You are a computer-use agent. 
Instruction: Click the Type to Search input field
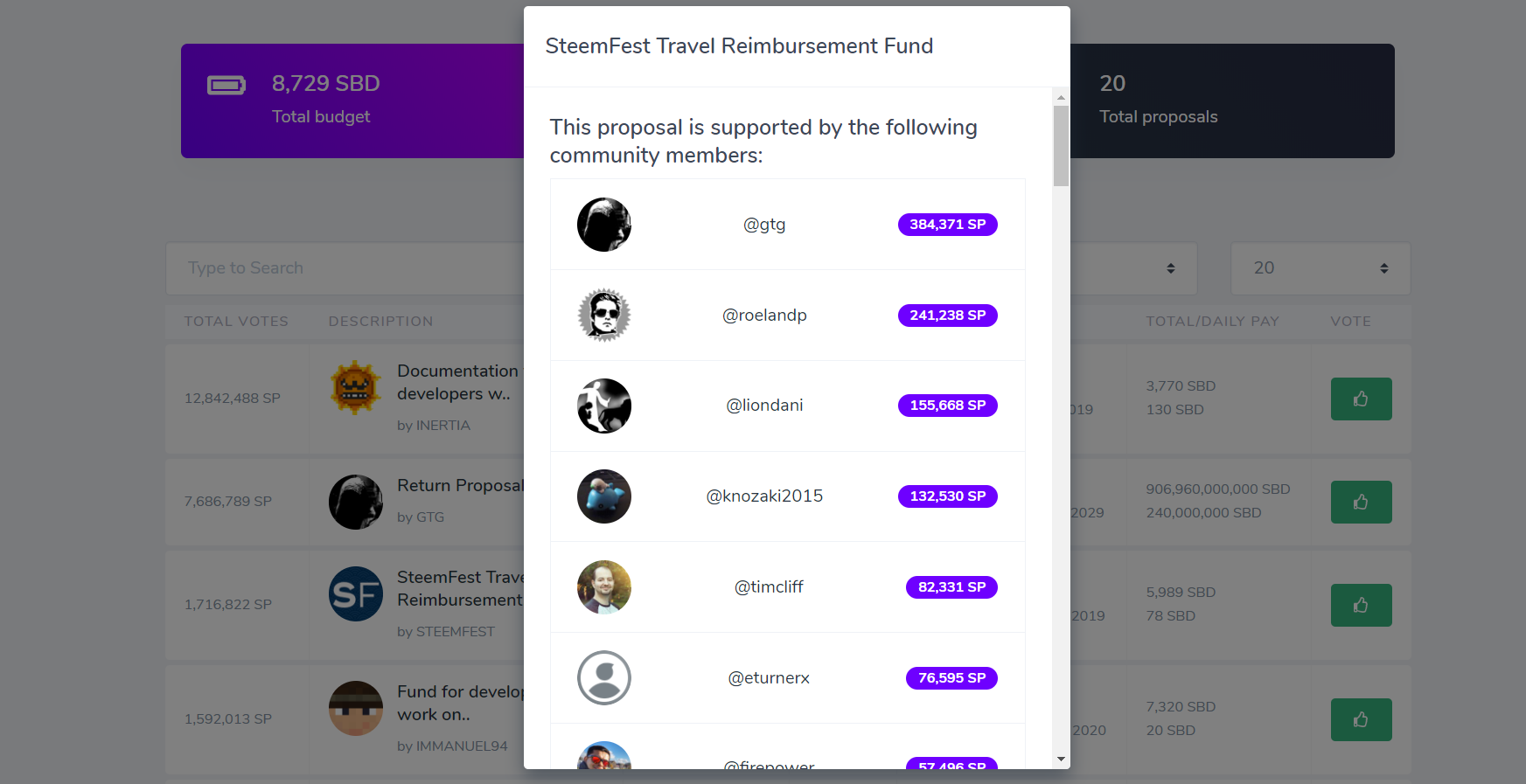tap(345, 268)
